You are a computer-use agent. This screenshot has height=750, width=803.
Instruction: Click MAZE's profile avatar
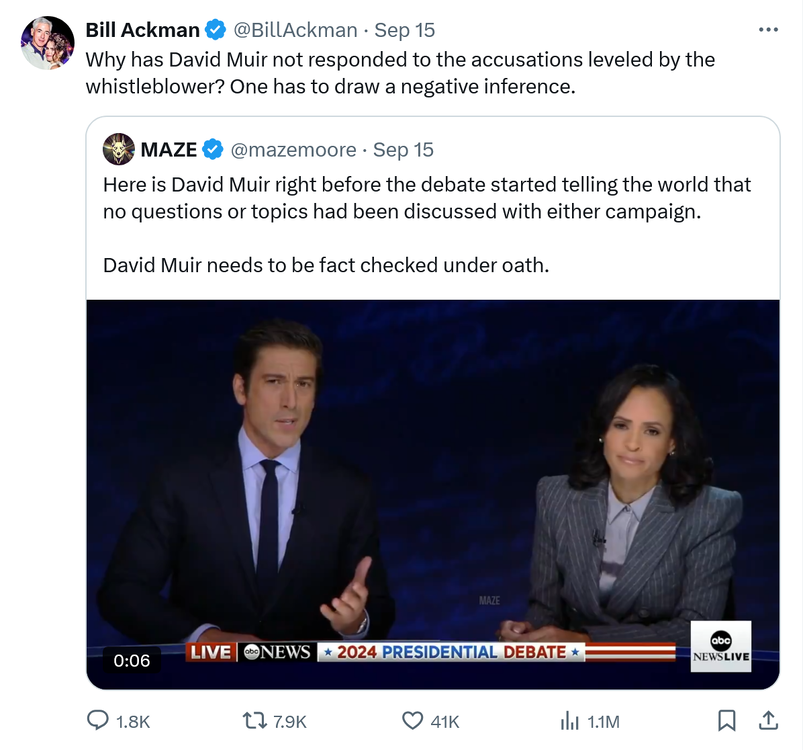pos(118,149)
